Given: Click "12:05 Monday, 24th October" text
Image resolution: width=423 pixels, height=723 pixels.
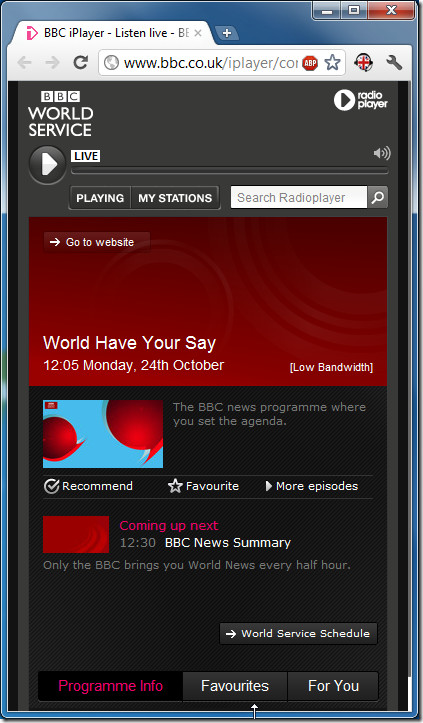Looking at the screenshot, I should click(134, 365).
